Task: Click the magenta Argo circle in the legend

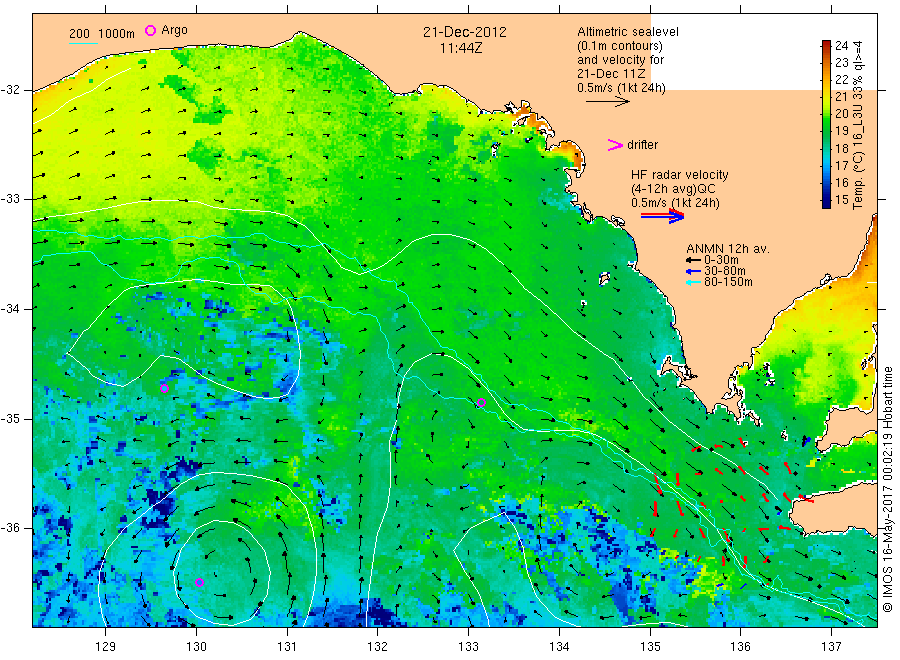Action: [150, 30]
